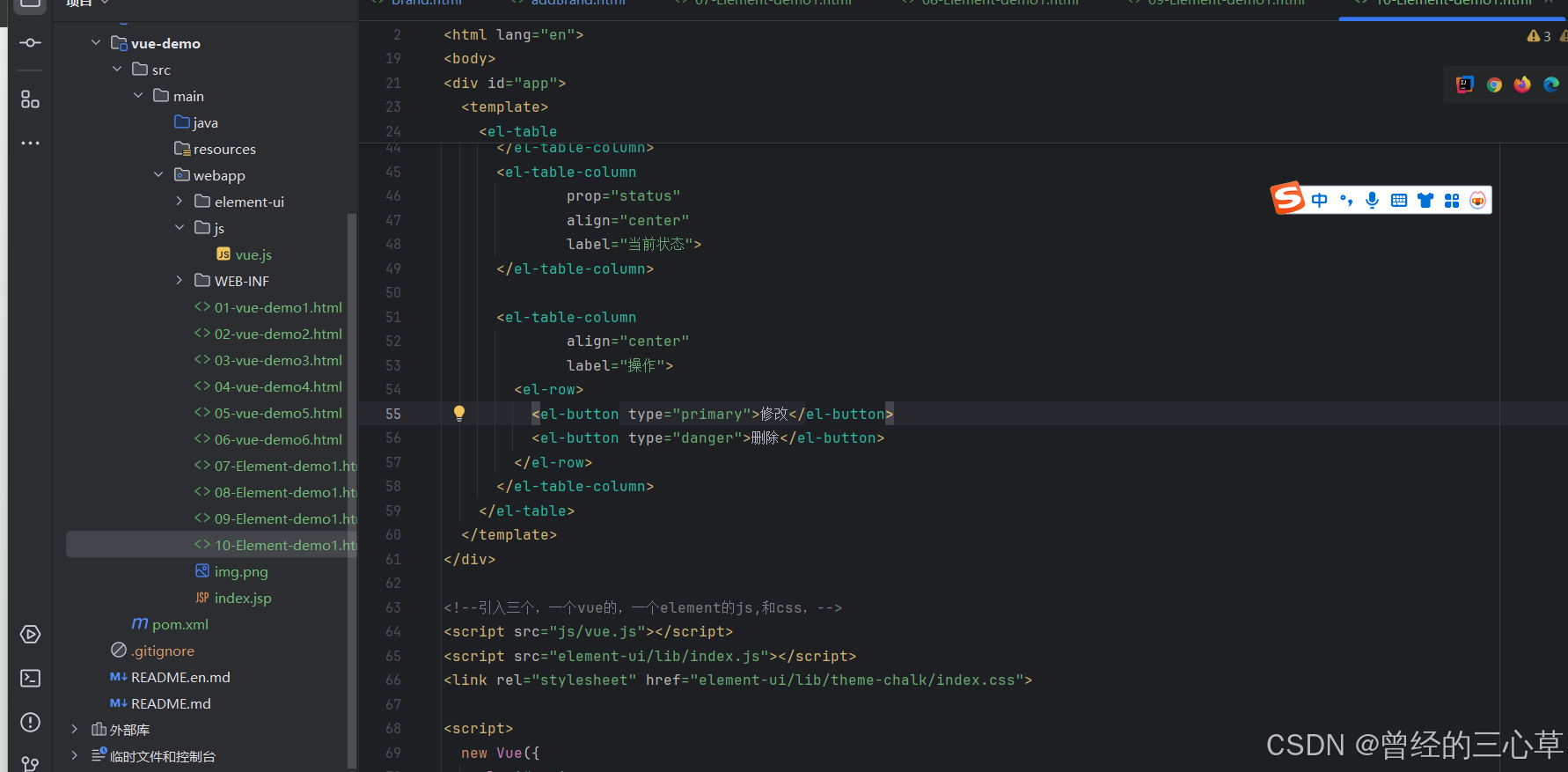Click the warnings indicator showing 3

tap(1540, 36)
